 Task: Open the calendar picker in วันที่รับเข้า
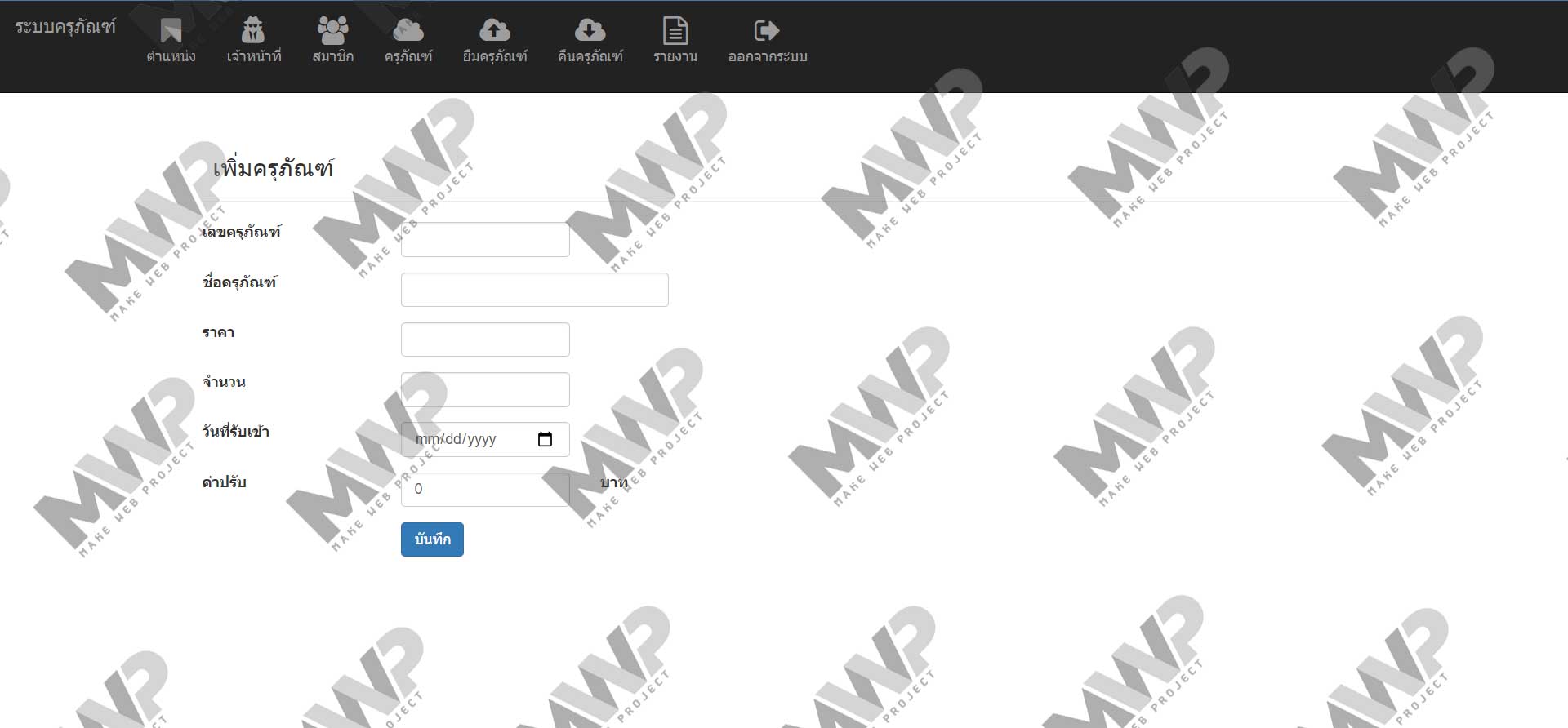tap(545, 439)
